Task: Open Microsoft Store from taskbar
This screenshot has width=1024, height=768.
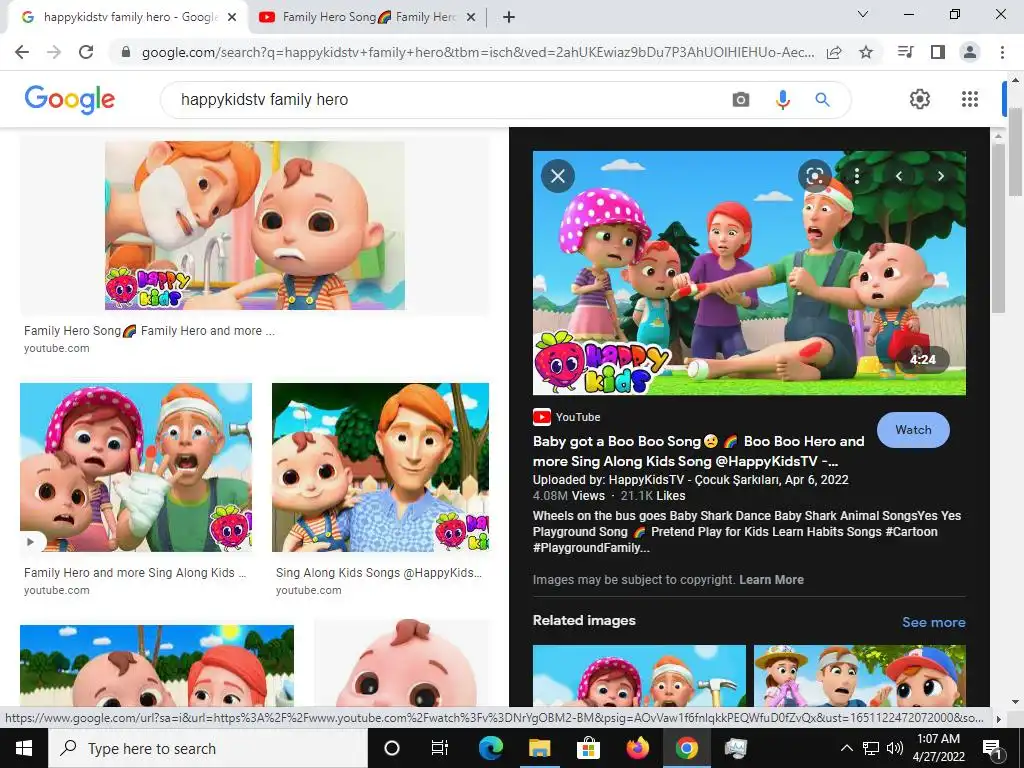Action: [x=588, y=748]
